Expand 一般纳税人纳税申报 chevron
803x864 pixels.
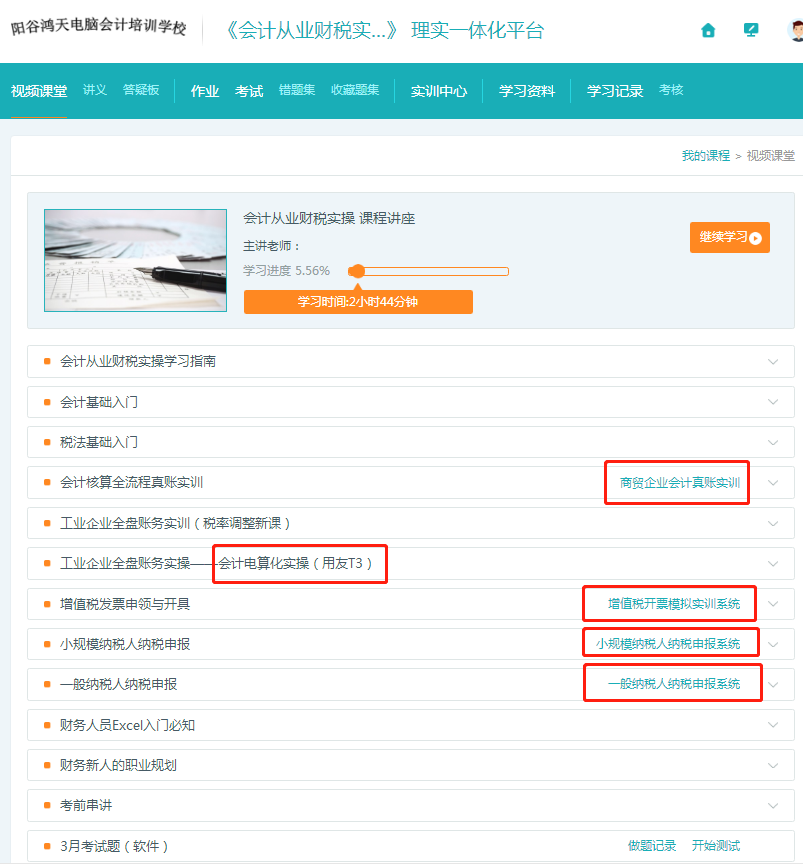click(773, 684)
